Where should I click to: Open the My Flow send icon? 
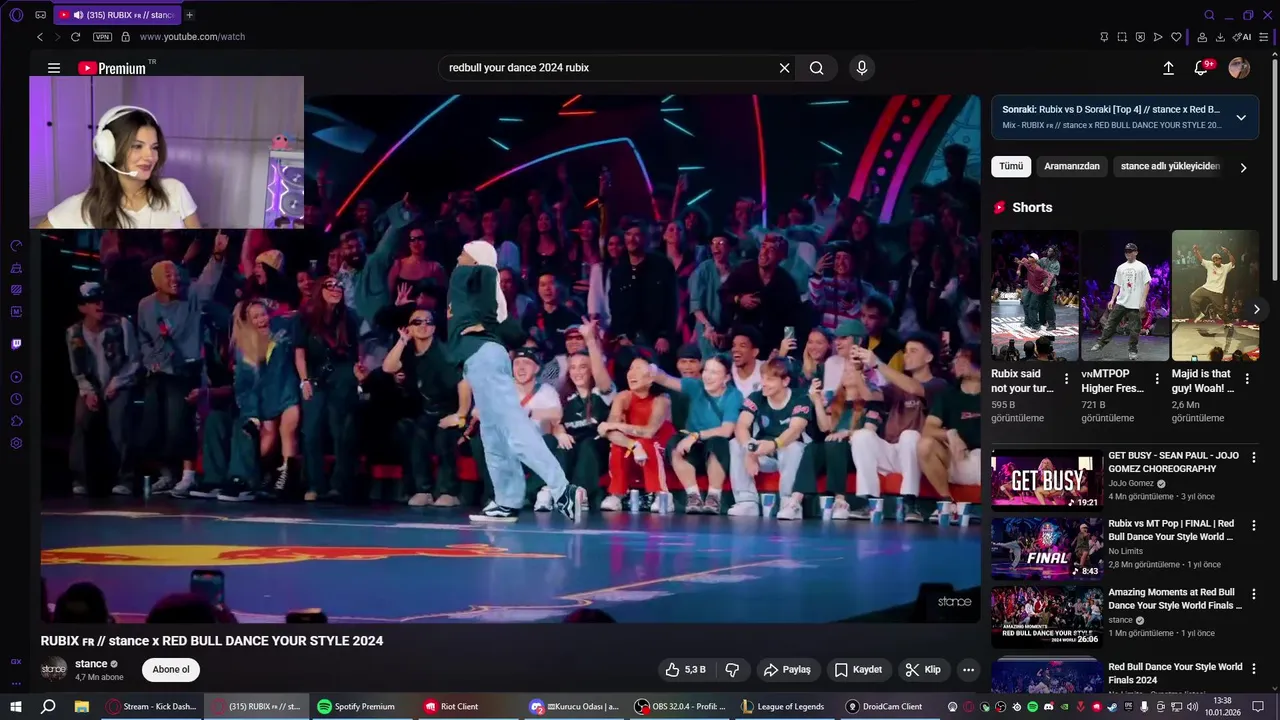[x=1158, y=37]
